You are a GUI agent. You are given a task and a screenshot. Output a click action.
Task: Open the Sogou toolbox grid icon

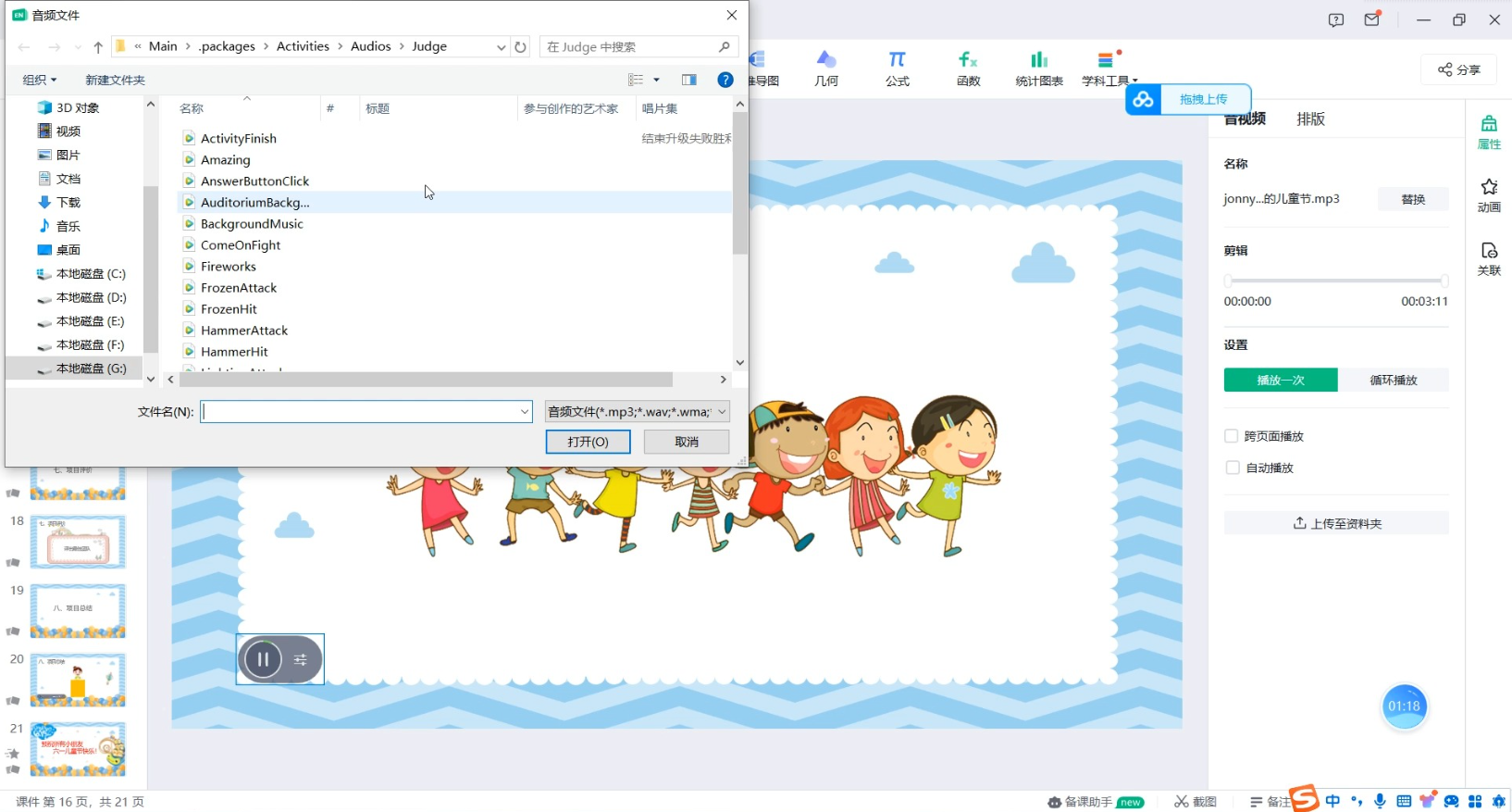1475,801
